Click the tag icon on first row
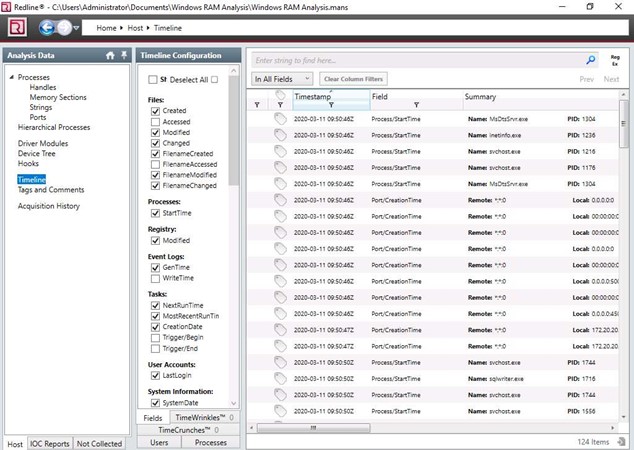The width and height of the screenshot is (634, 450). [280, 119]
